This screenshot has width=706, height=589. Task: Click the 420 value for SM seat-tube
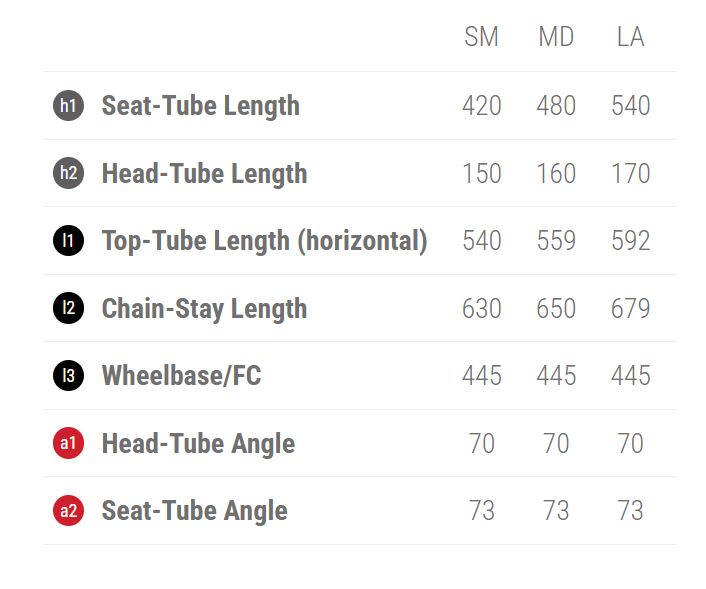click(x=481, y=106)
